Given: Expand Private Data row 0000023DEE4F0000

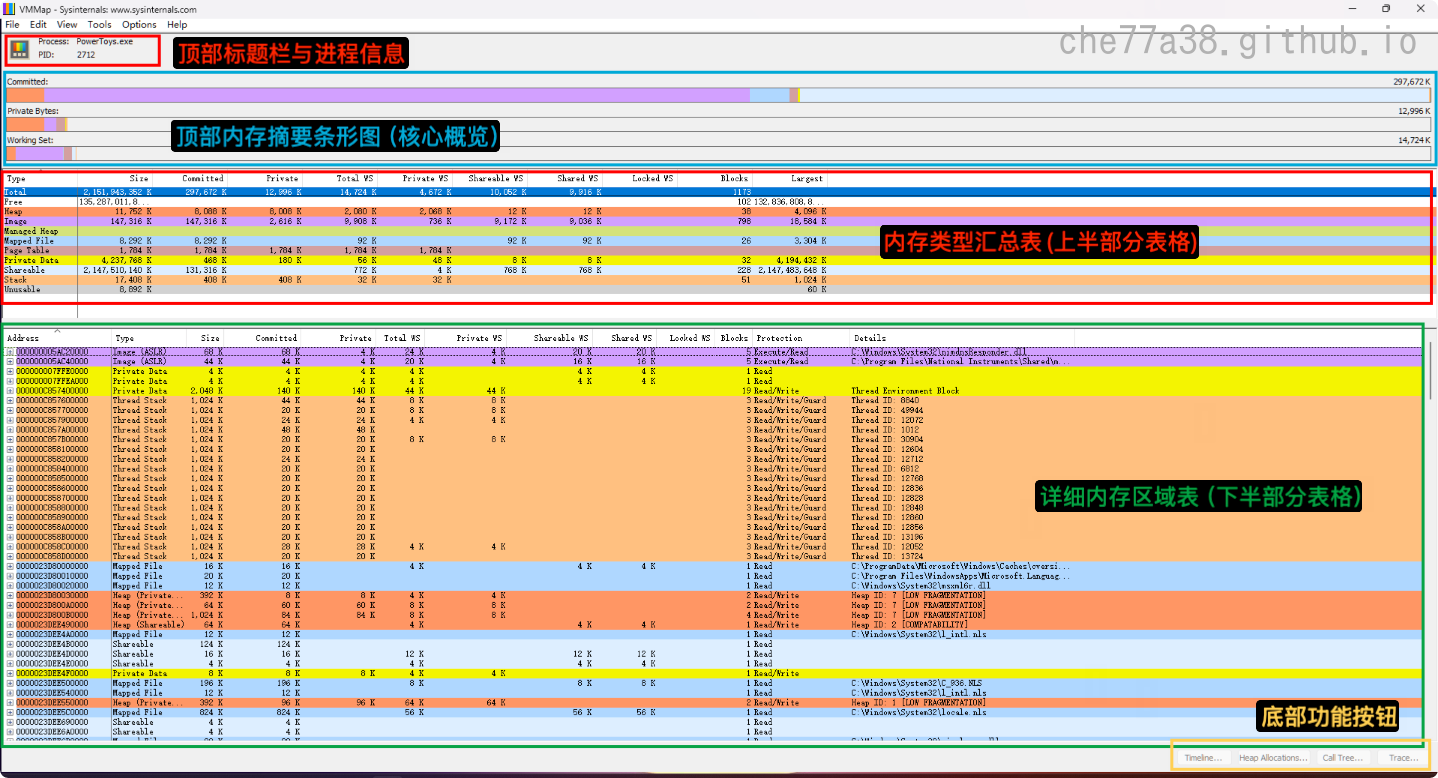Looking at the screenshot, I should pos(10,673).
